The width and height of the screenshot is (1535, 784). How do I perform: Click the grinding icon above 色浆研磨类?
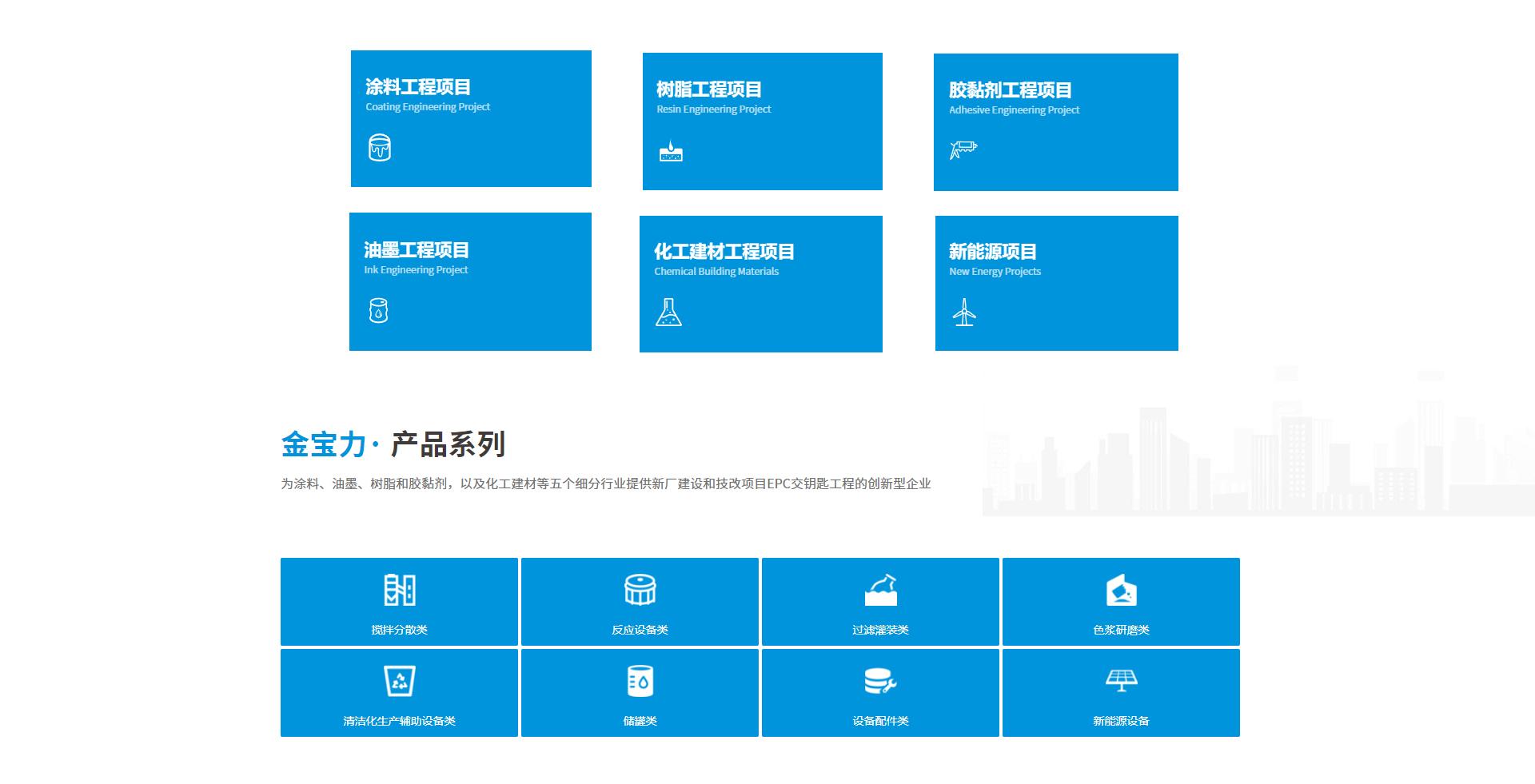pyautogui.click(x=1122, y=590)
